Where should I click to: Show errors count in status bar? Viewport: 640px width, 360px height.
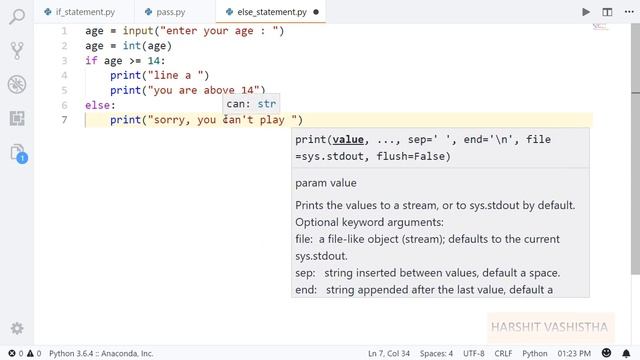click(x=16, y=353)
